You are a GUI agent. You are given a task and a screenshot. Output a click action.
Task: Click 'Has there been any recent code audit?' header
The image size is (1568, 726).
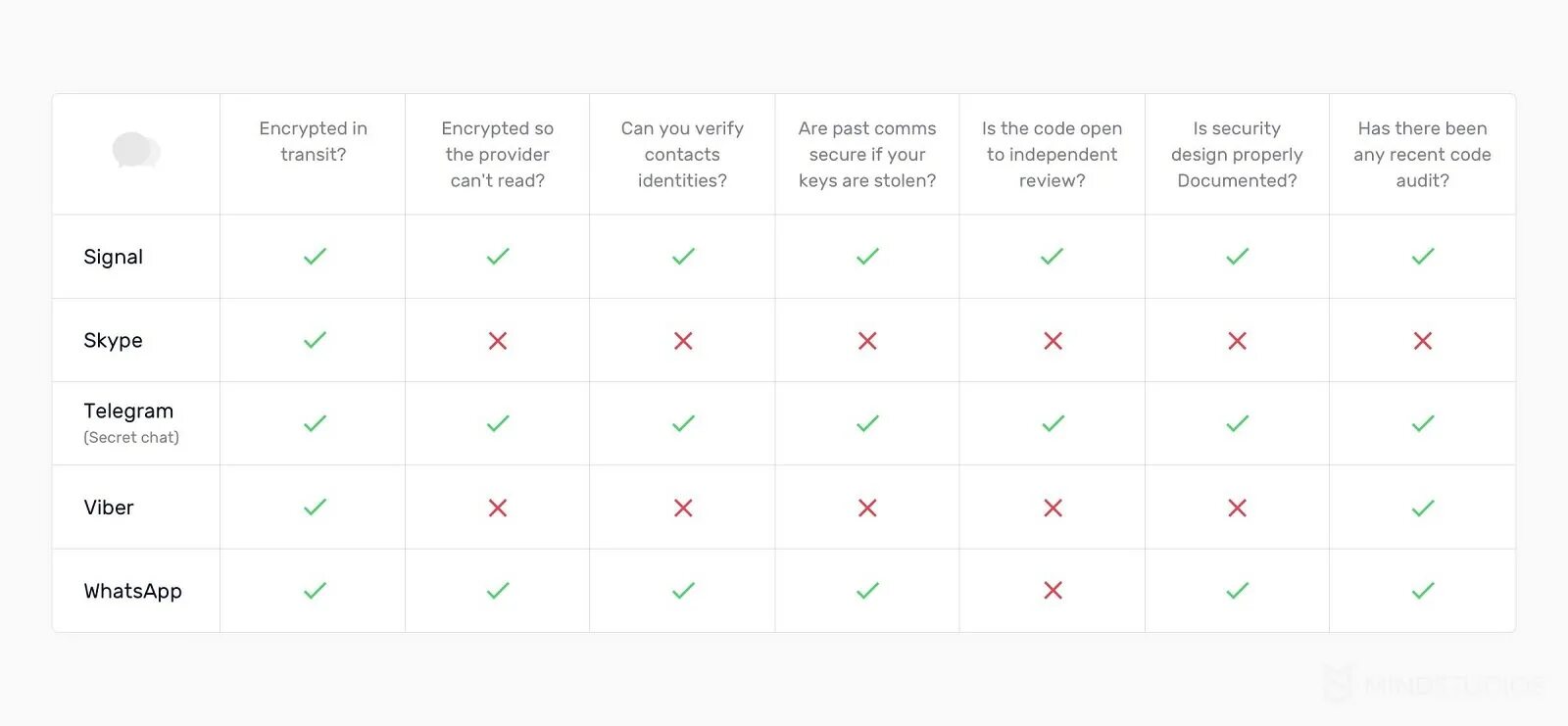[x=1423, y=154]
